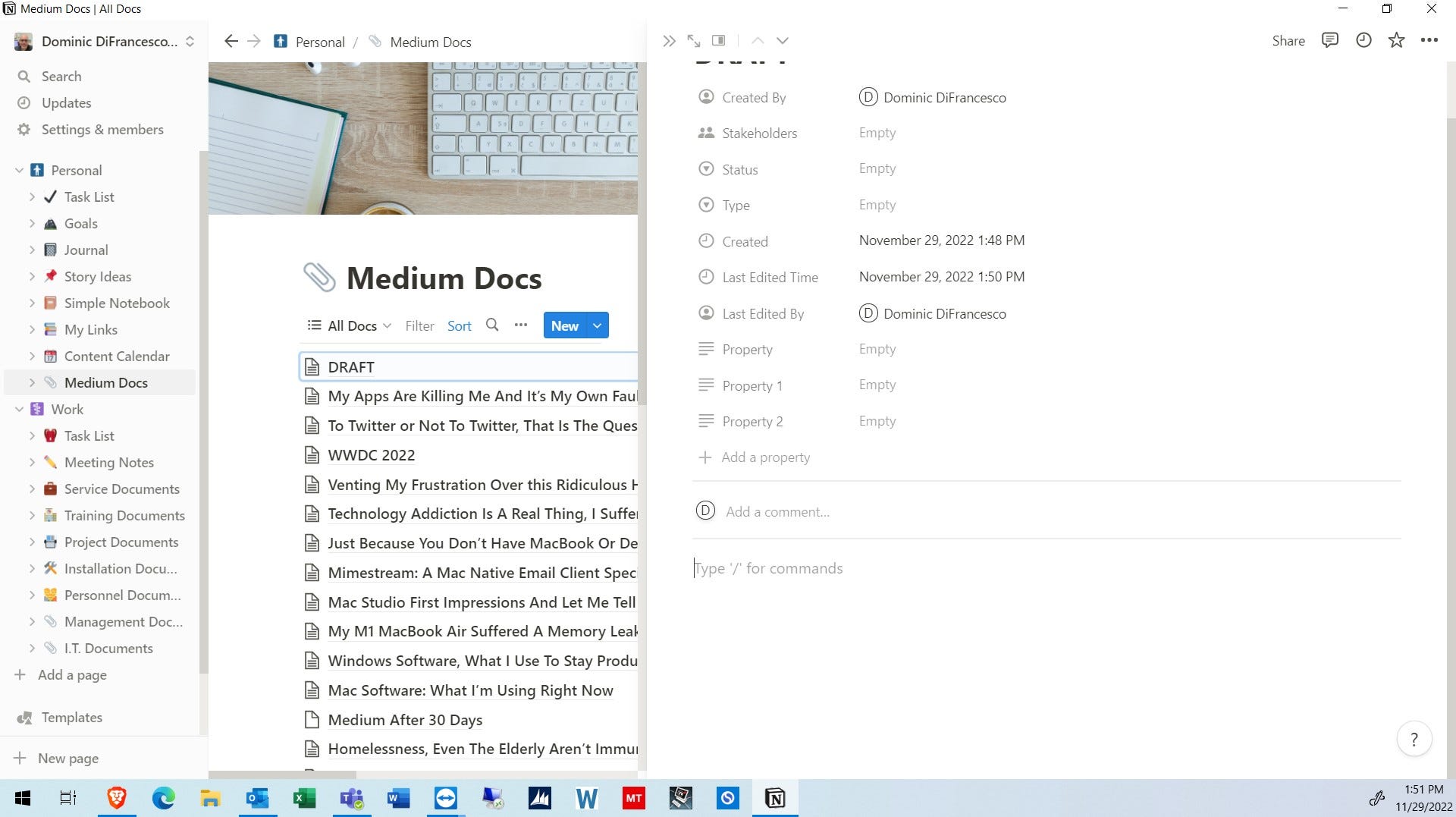Click Add a property
The width and height of the screenshot is (1456, 817).
[x=755, y=457]
